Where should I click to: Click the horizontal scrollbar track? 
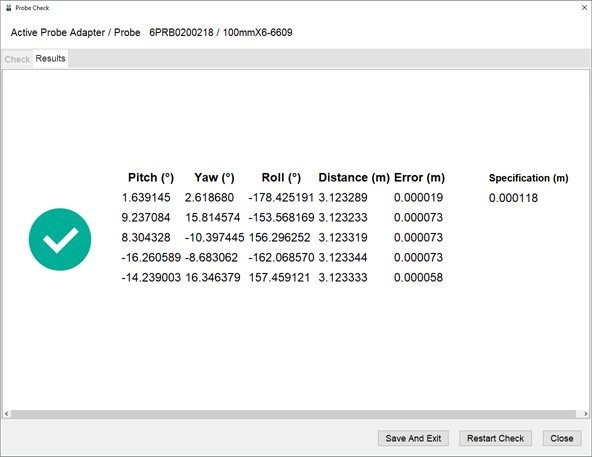293,414
